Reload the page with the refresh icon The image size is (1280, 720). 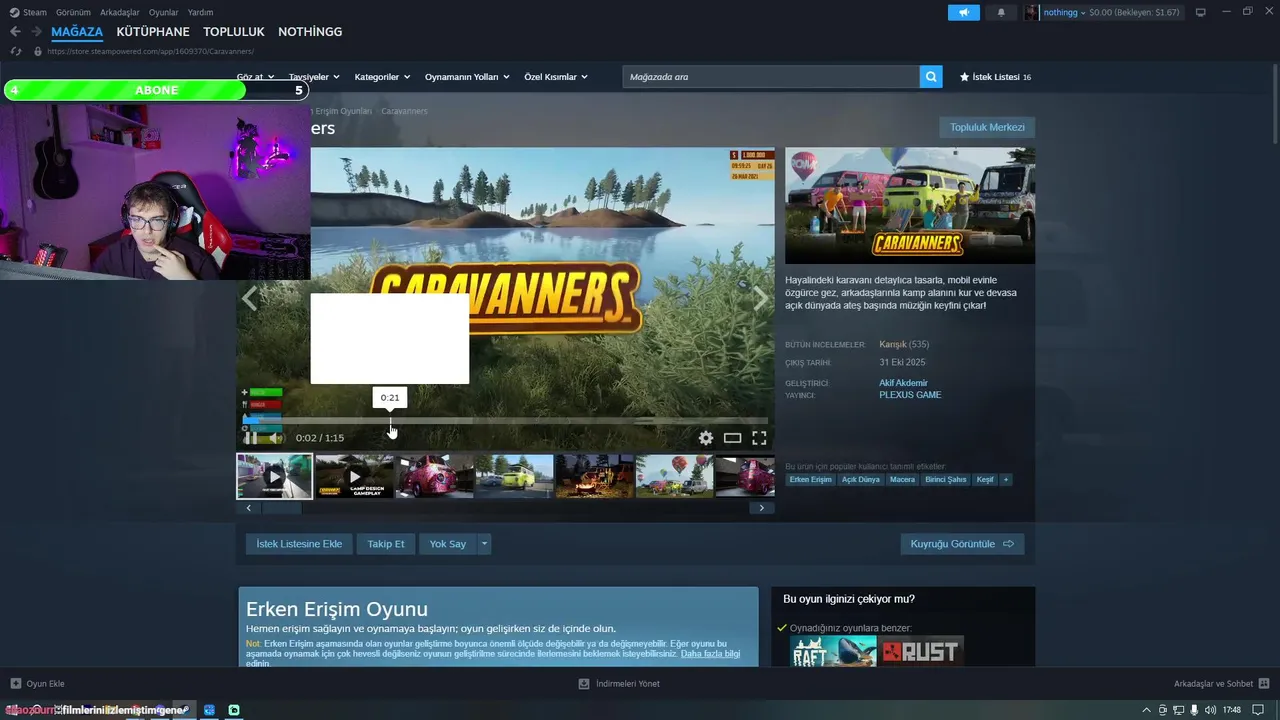(x=15, y=51)
